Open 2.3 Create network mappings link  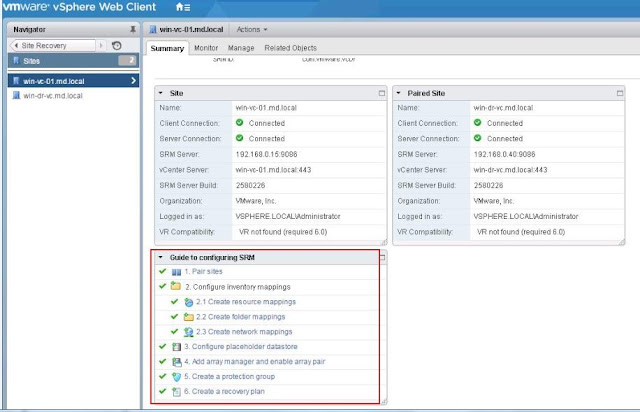point(244,332)
